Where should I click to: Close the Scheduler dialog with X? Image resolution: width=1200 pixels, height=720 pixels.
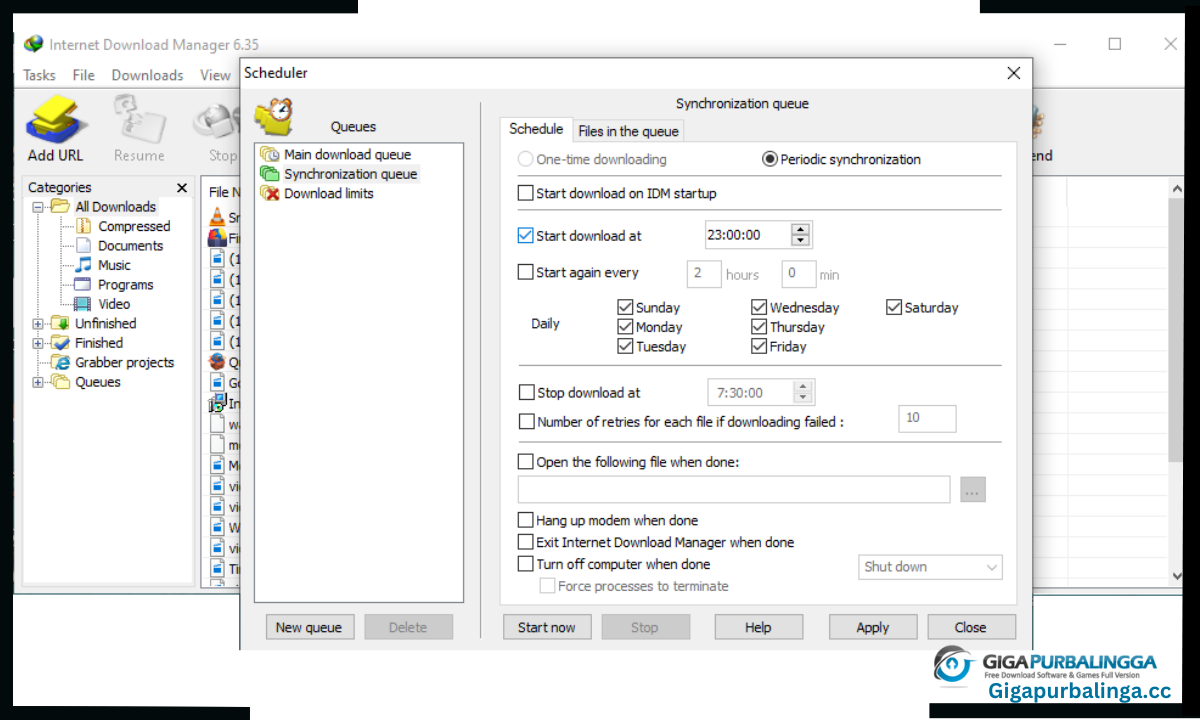pyautogui.click(x=1013, y=73)
